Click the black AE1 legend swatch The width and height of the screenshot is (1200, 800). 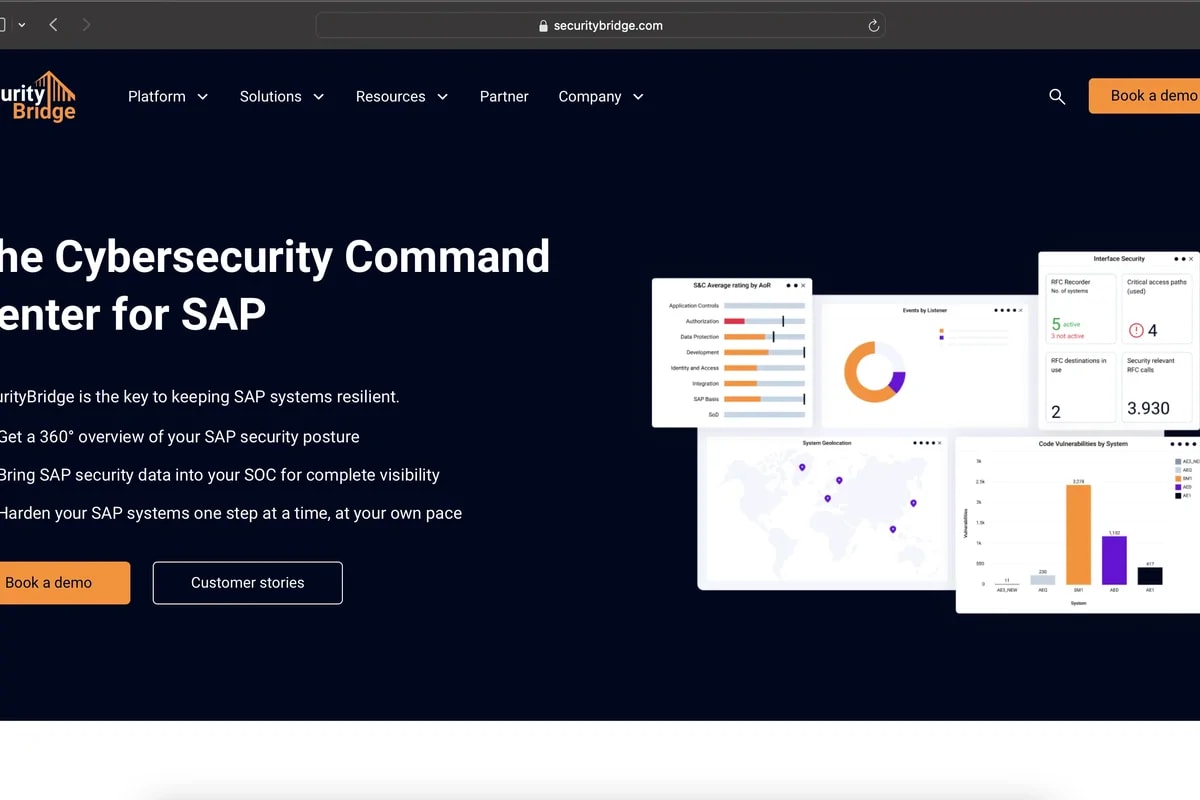pos(1178,496)
